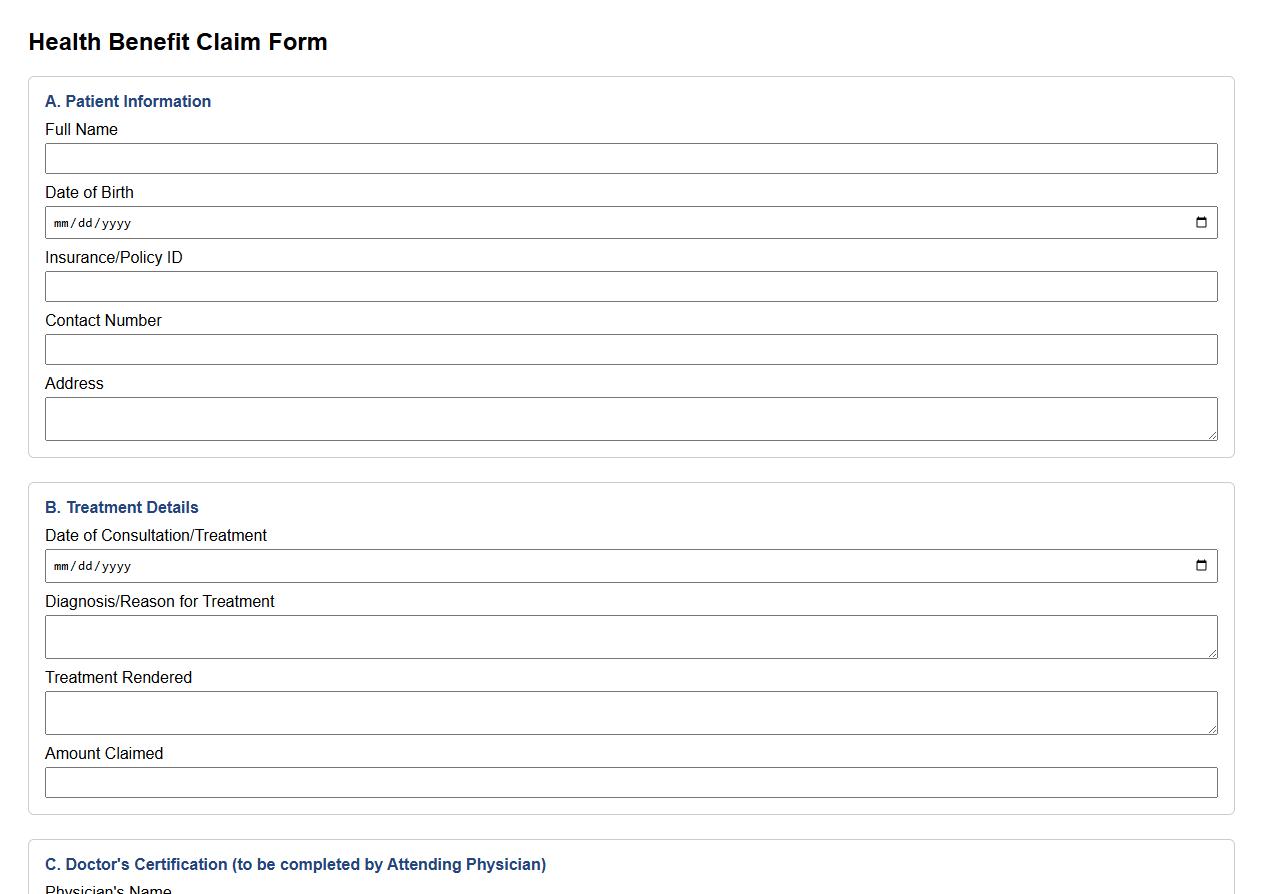The width and height of the screenshot is (1263, 894).
Task: Click the Amount Claimed input field
Action: [x=630, y=782]
